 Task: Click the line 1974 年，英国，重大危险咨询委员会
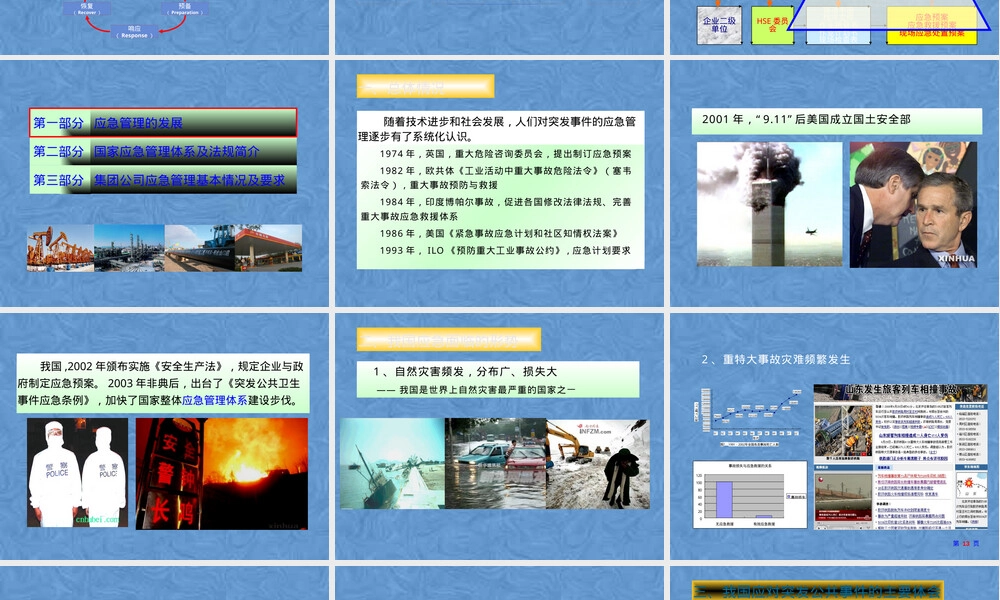coord(505,154)
